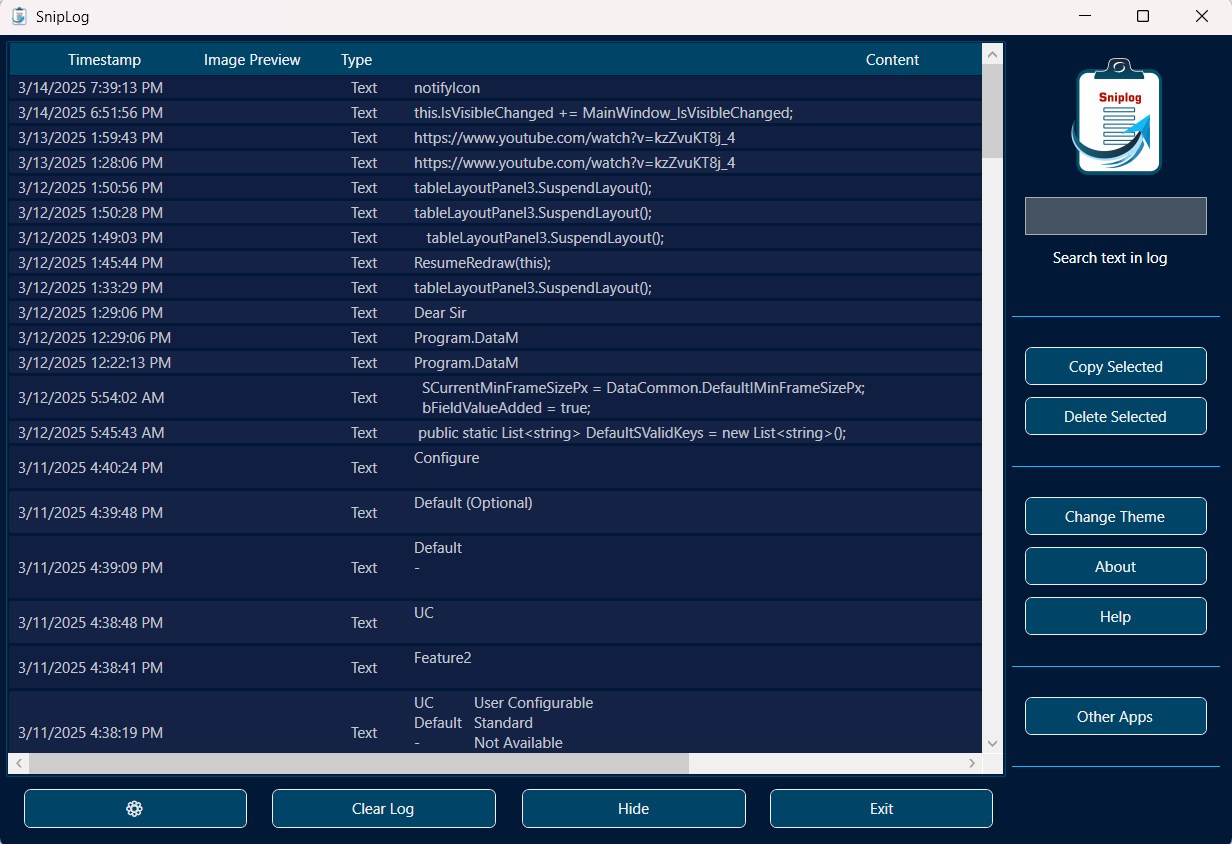1232x844 pixels.
Task: Select the UC entry at 4:38:48 PM
Action: pos(496,623)
